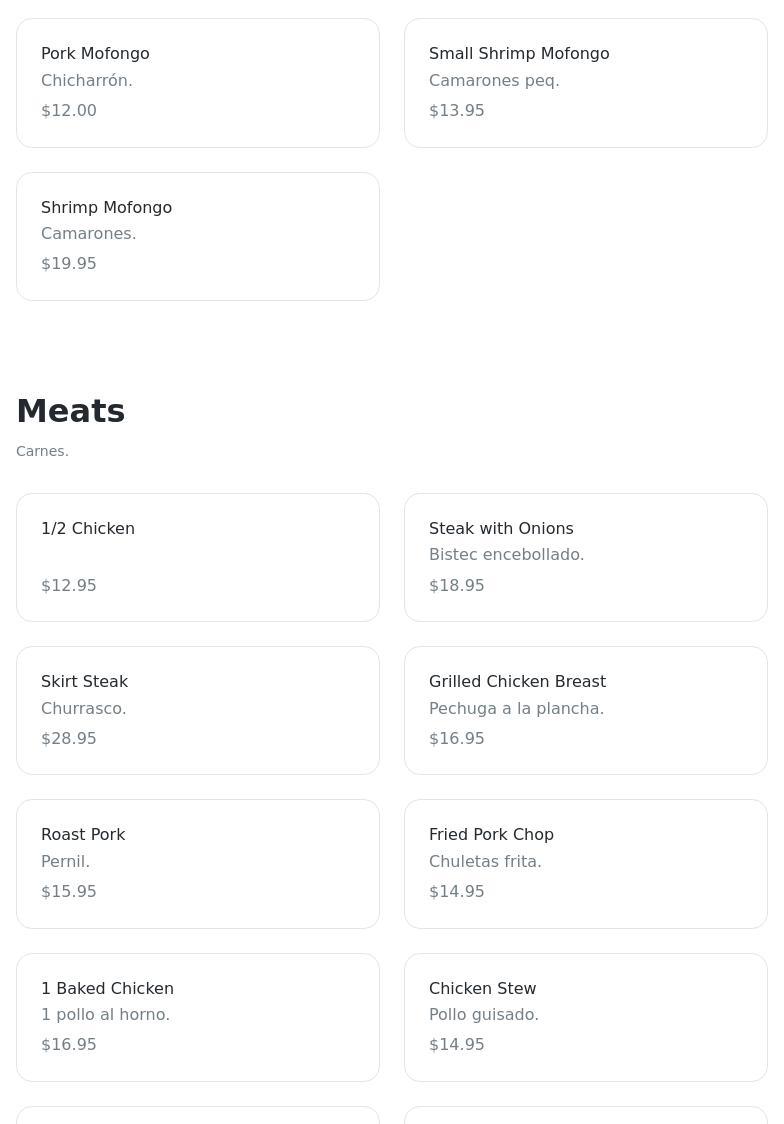The height and width of the screenshot is (1124, 784).
Task: Add the 1/2 Chicken item
Action: (197, 557)
